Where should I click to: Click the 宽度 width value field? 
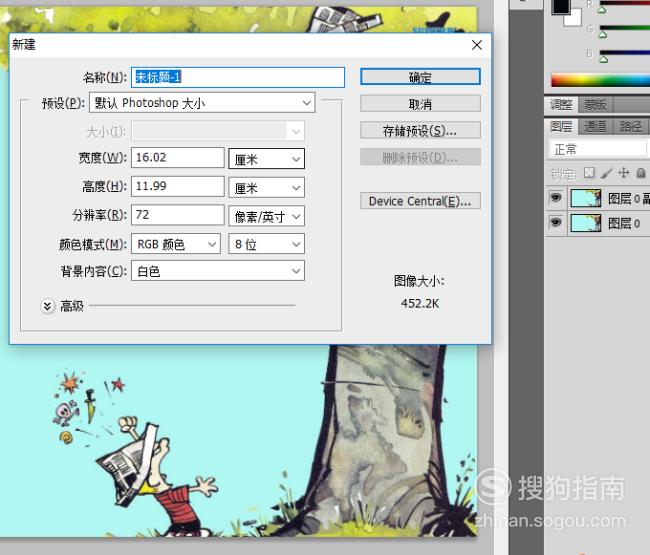point(178,158)
